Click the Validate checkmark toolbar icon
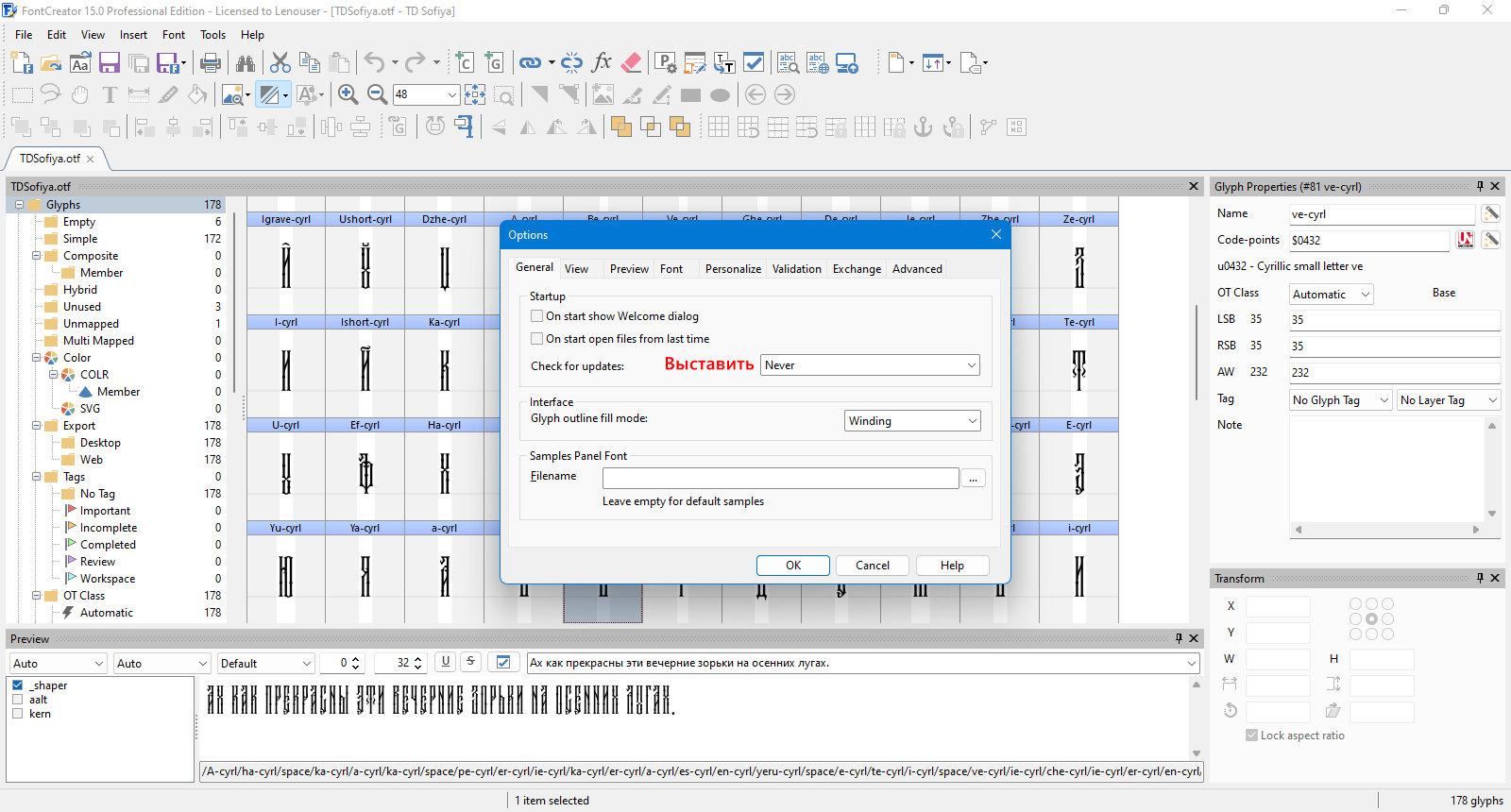 point(754,63)
